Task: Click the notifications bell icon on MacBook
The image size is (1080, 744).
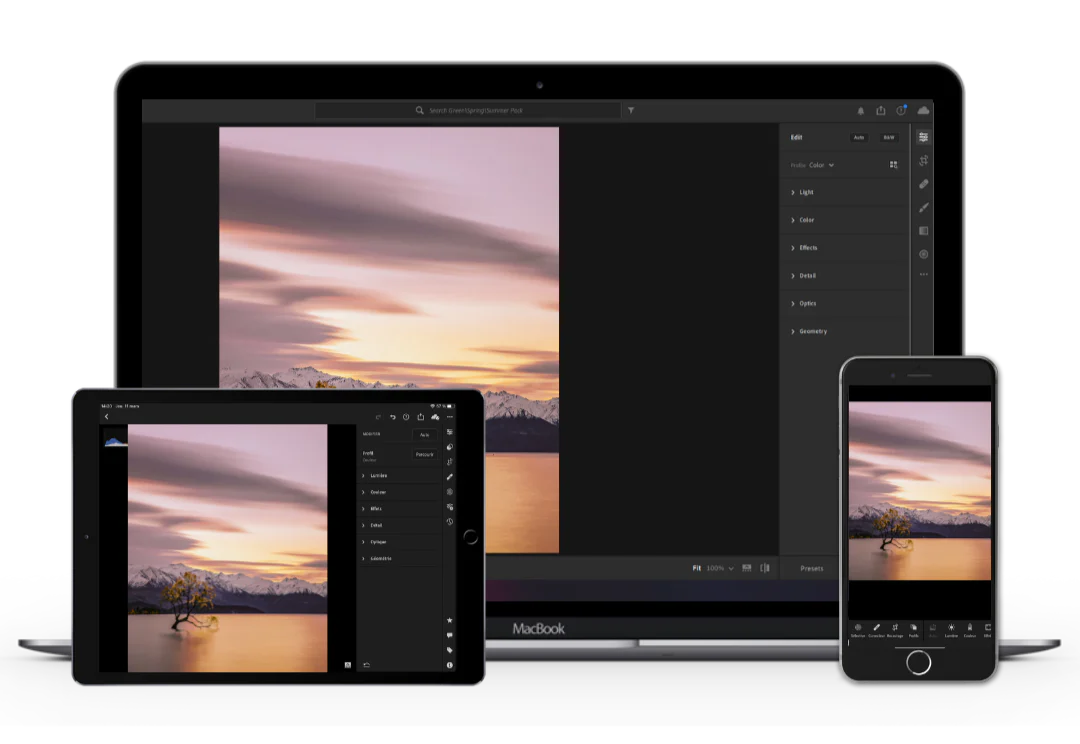Action: [861, 111]
